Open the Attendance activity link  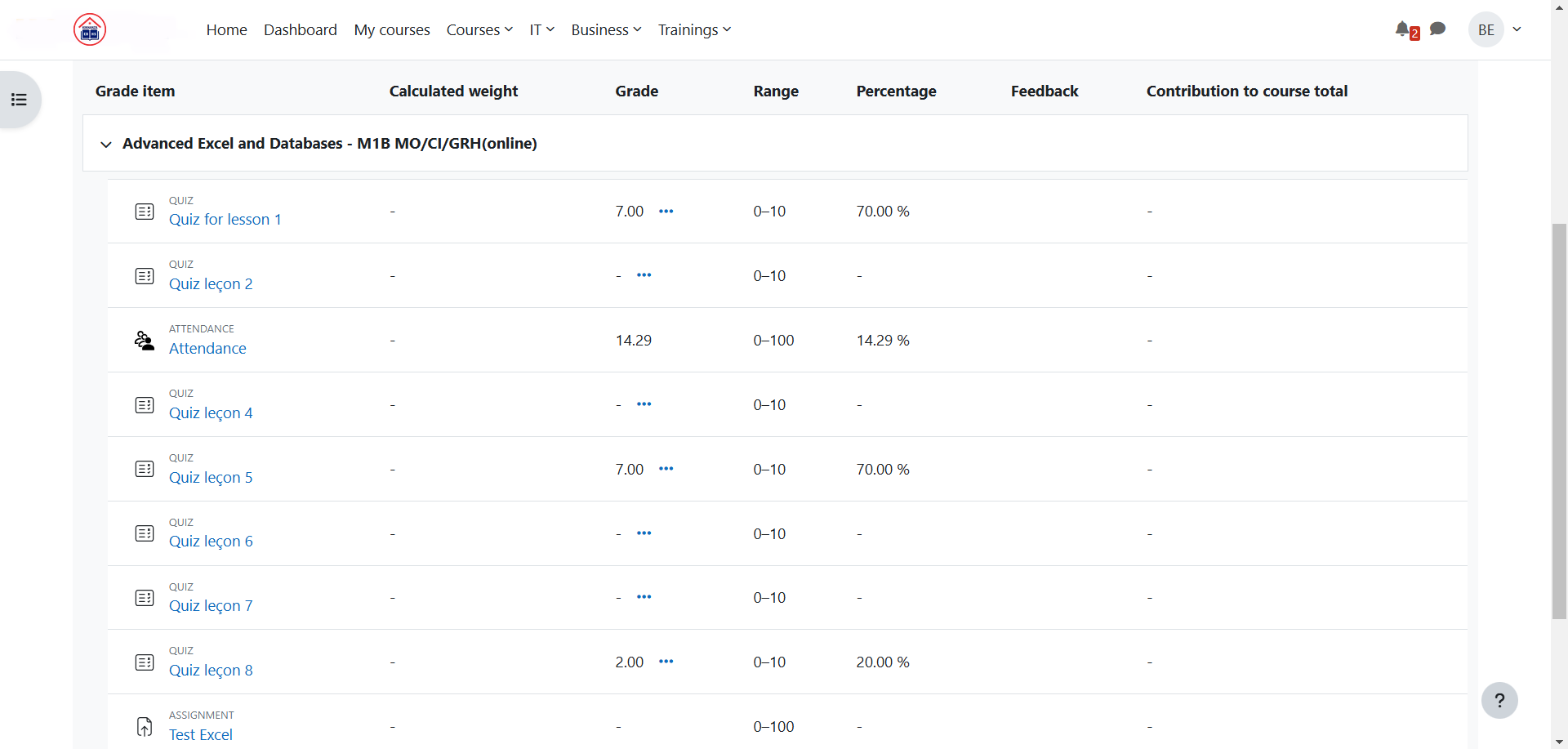coord(207,349)
